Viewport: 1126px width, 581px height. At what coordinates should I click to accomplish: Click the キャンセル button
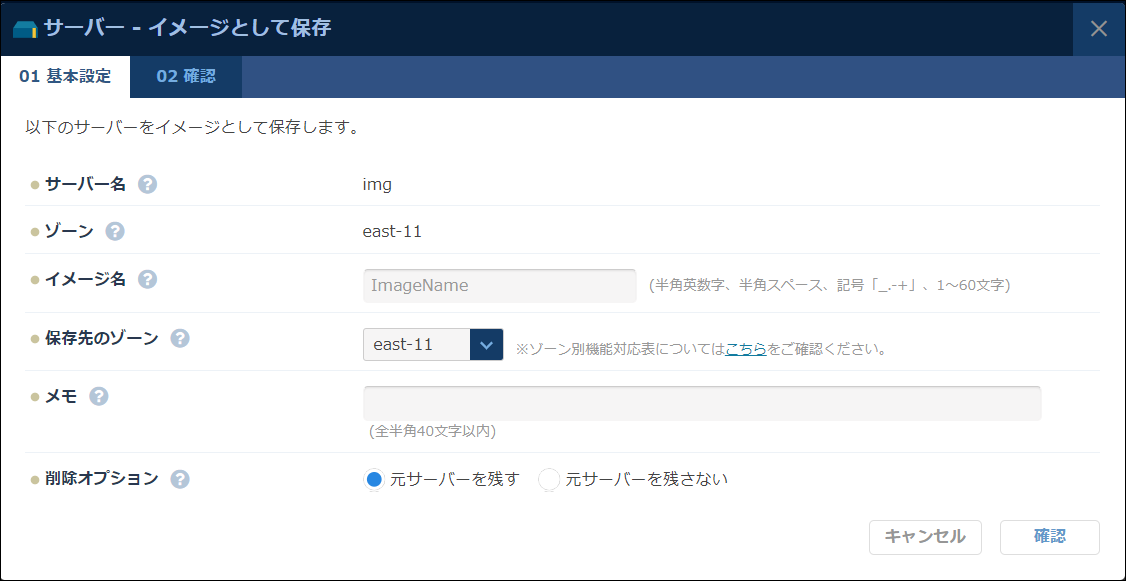(x=925, y=537)
